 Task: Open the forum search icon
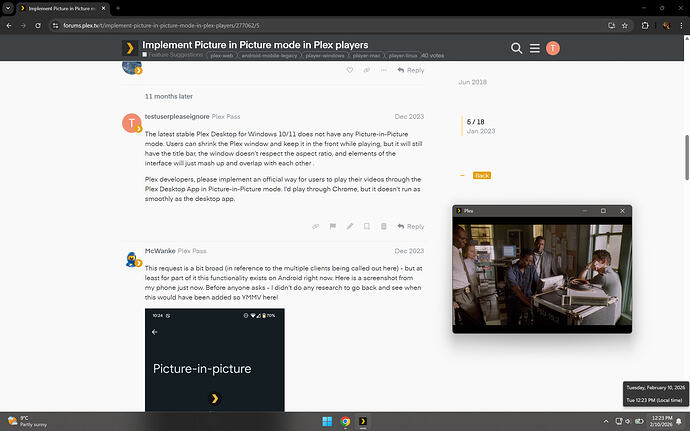[516, 48]
